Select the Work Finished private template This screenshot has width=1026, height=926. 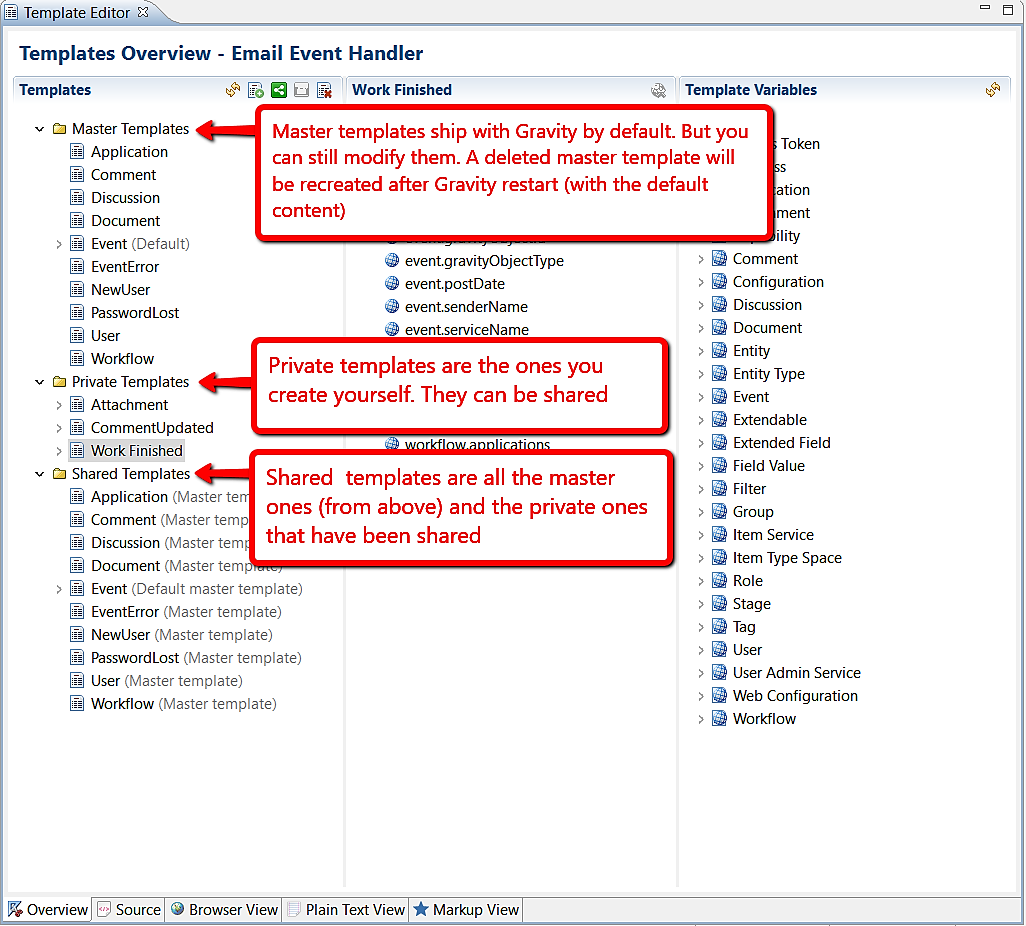coord(136,451)
